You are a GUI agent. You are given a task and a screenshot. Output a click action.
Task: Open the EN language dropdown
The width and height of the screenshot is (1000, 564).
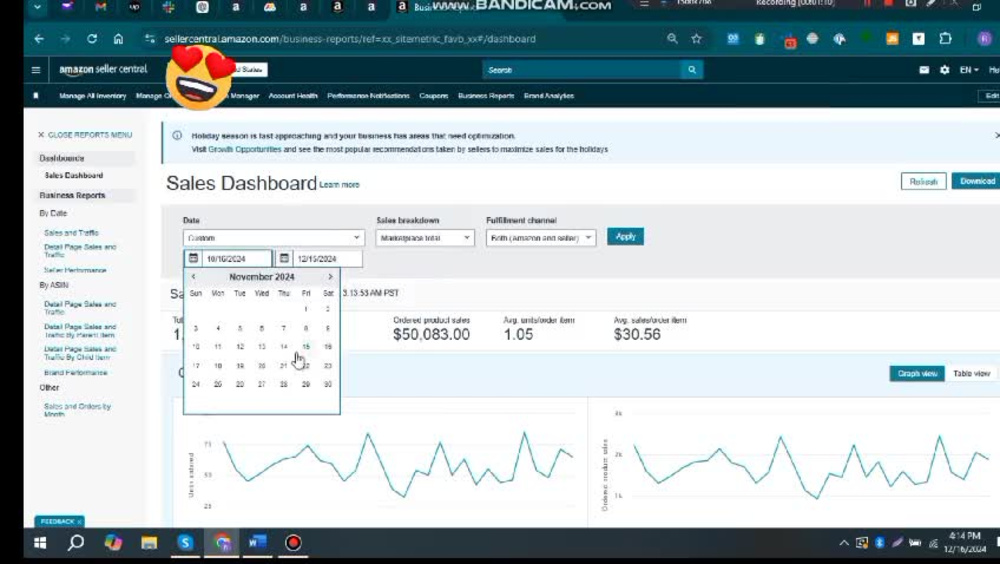[969, 70]
